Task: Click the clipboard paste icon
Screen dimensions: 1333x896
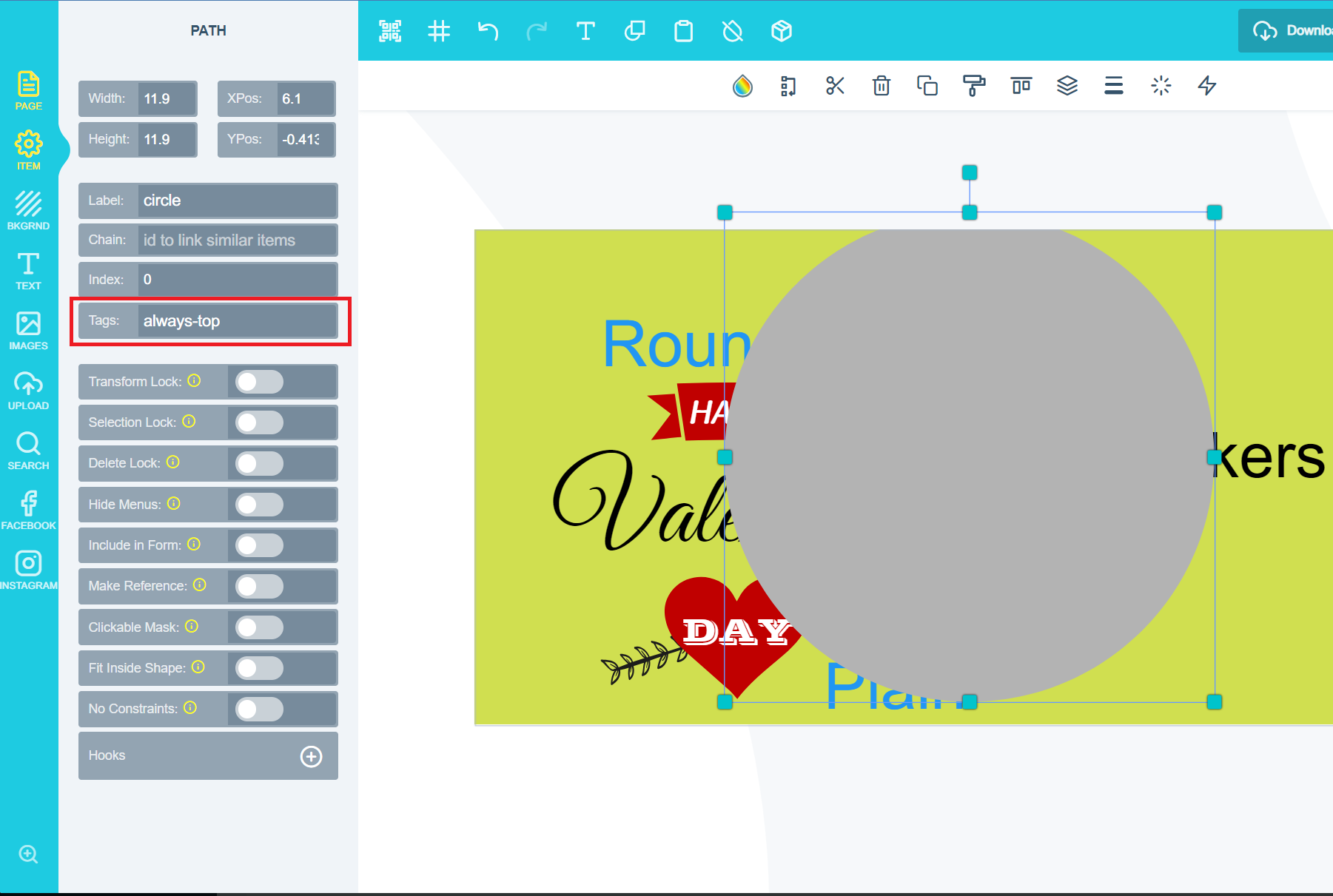Action: coord(684,31)
